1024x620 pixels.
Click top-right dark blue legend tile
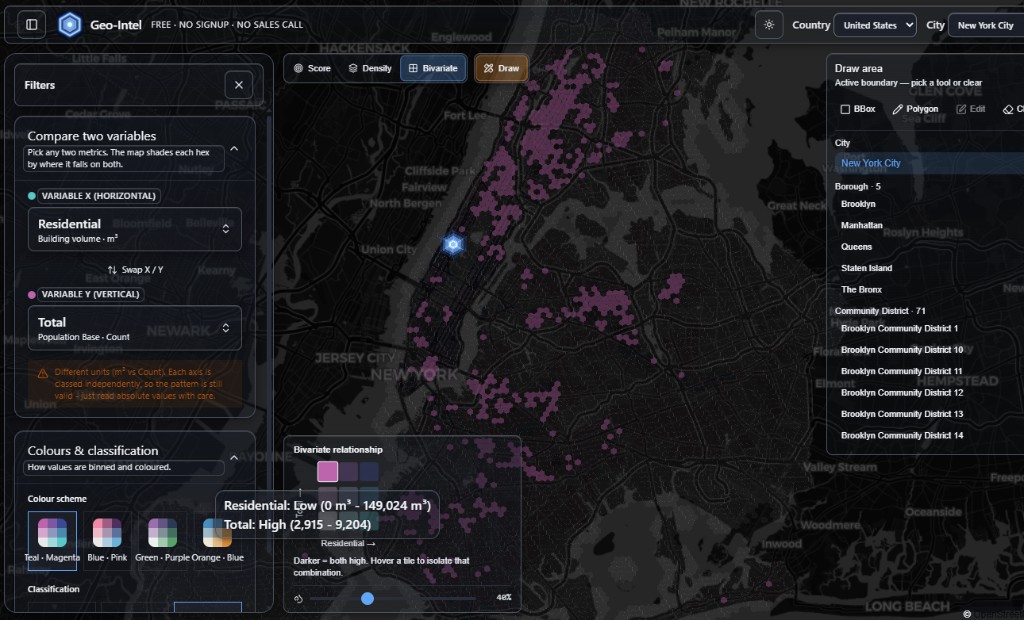369,471
